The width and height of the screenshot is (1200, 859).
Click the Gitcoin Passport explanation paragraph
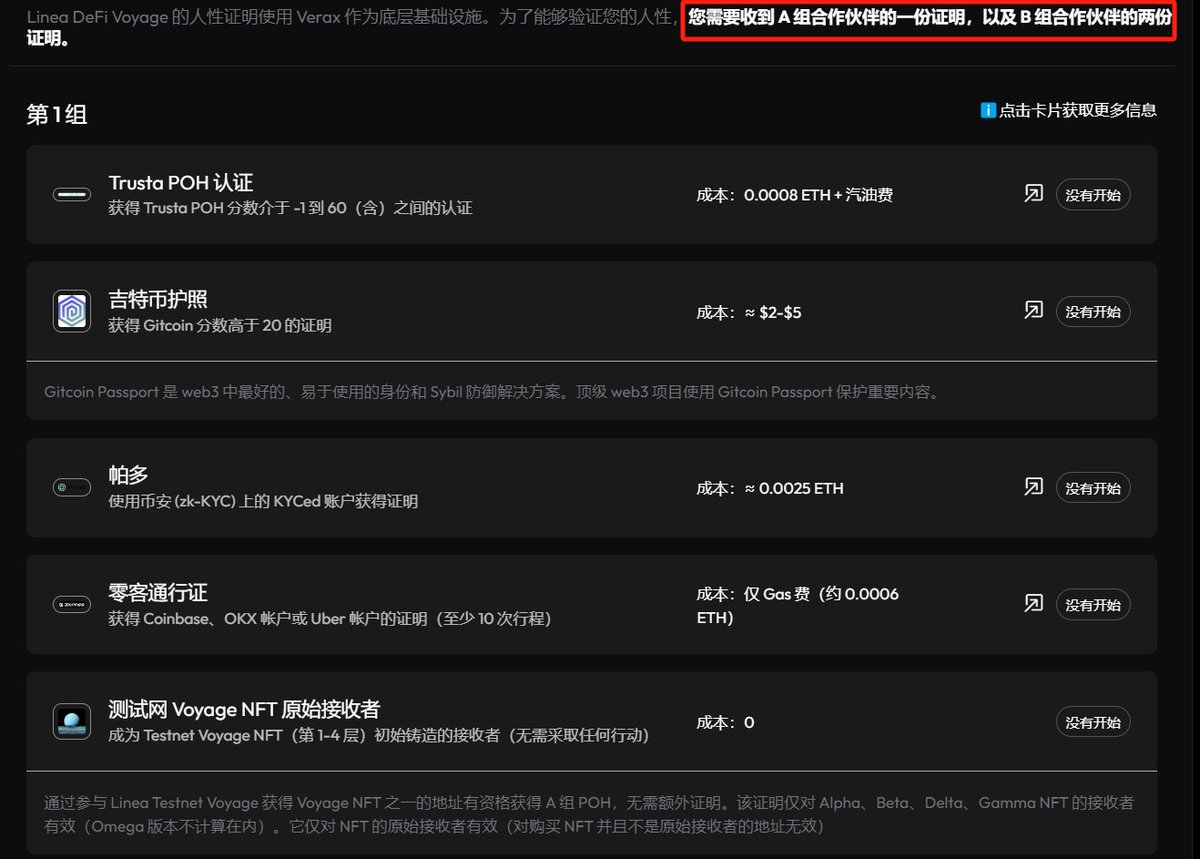click(x=492, y=392)
